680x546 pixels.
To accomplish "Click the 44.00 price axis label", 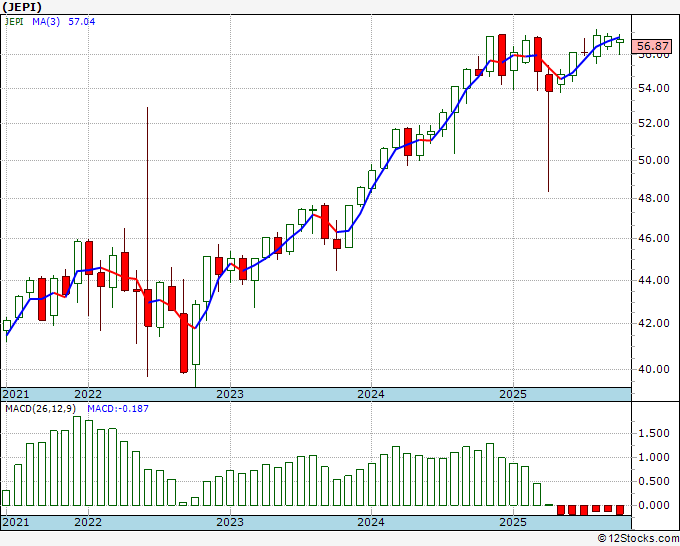I will pyautogui.click(x=654, y=281).
